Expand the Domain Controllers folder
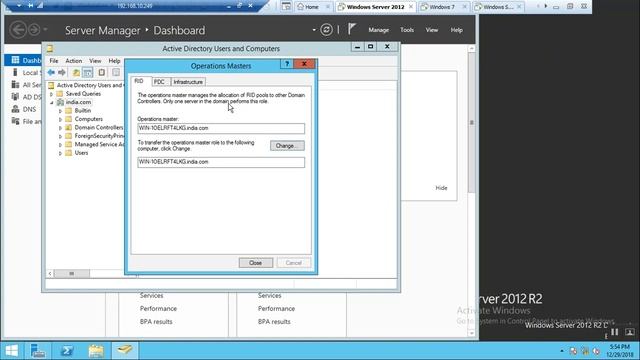The width and height of the screenshot is (640, 360). tap(60, 128)
